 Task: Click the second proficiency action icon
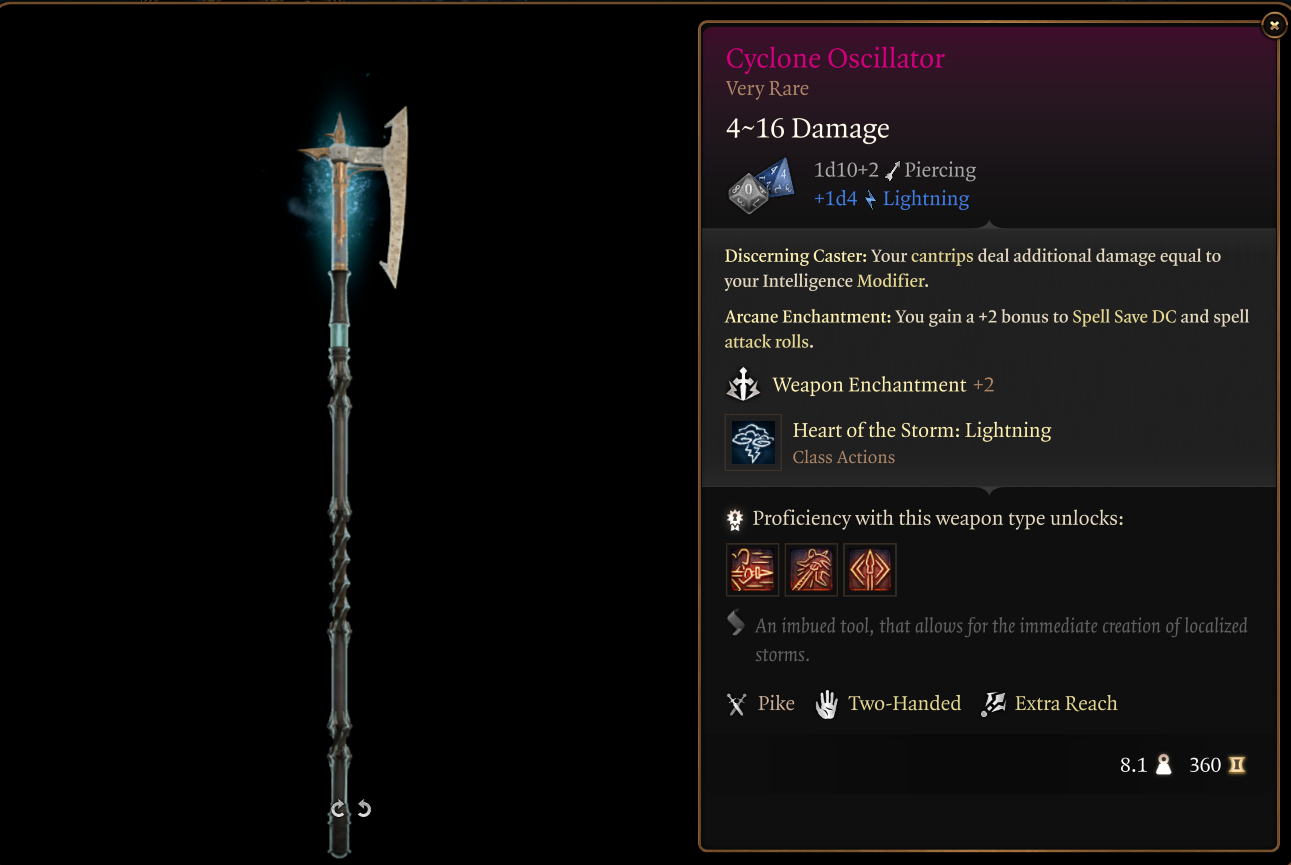[x=811, y=570]
